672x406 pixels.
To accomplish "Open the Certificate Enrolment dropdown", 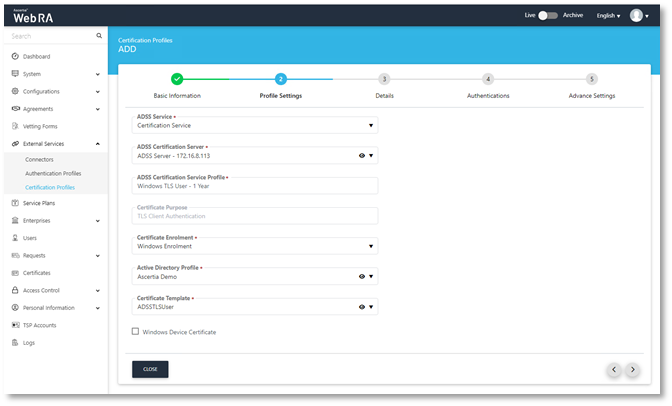I will pyautogui.click(x=256, y=246).
